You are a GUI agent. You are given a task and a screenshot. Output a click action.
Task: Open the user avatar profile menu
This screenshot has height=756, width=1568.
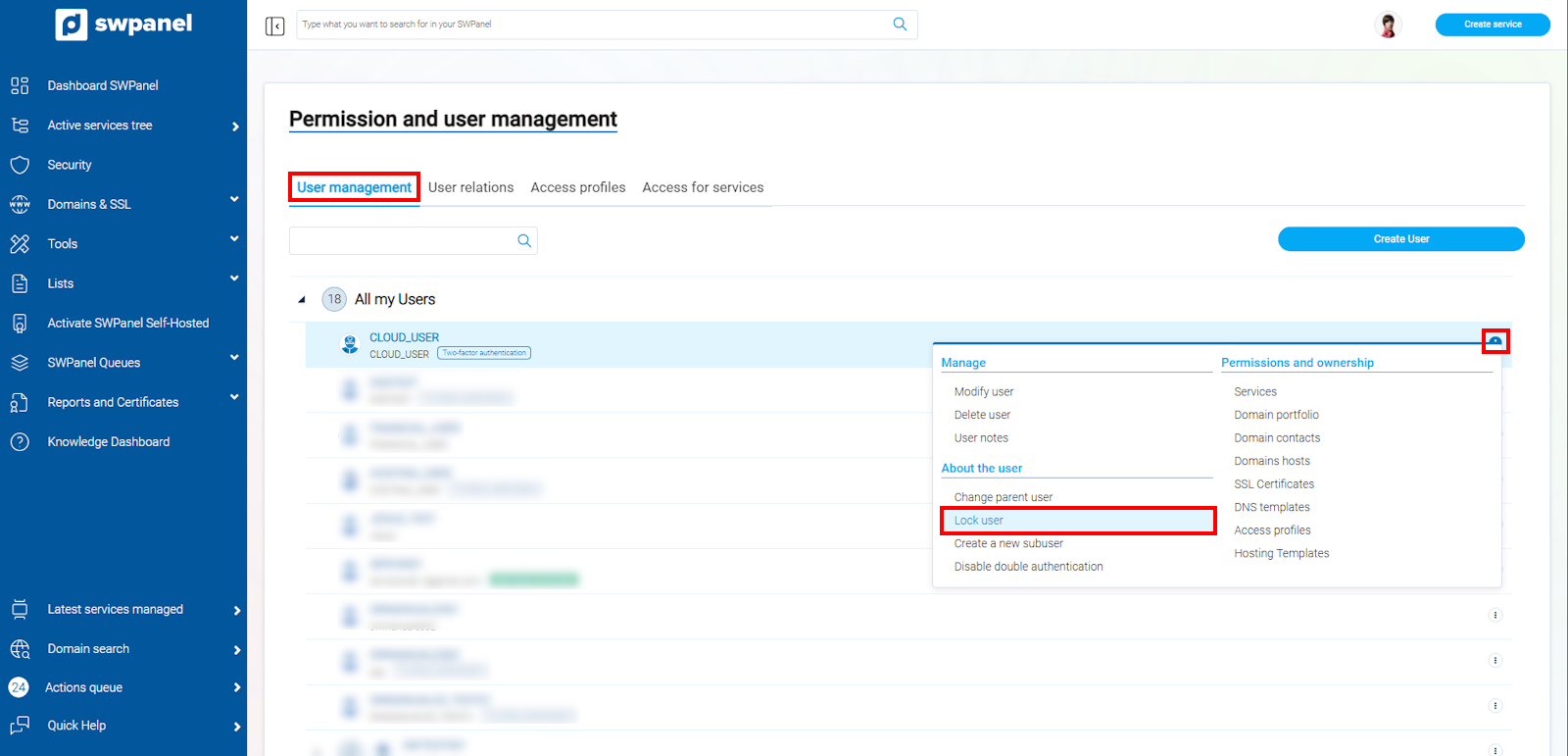(x=1388, y=25)
